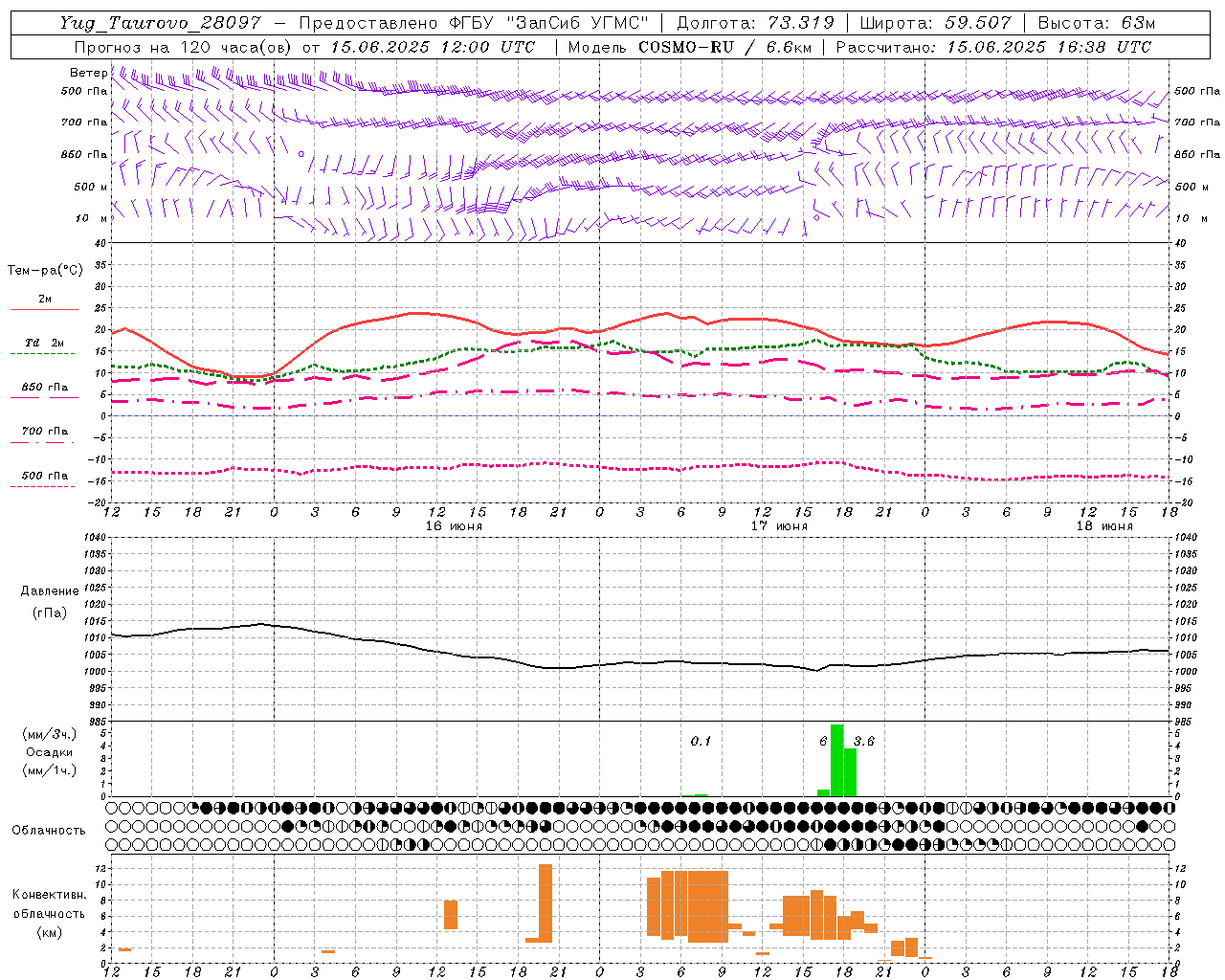
Task: Select the provider text ФГБУ "ЗапСиб УГМС"
Action: coord(548,23)
